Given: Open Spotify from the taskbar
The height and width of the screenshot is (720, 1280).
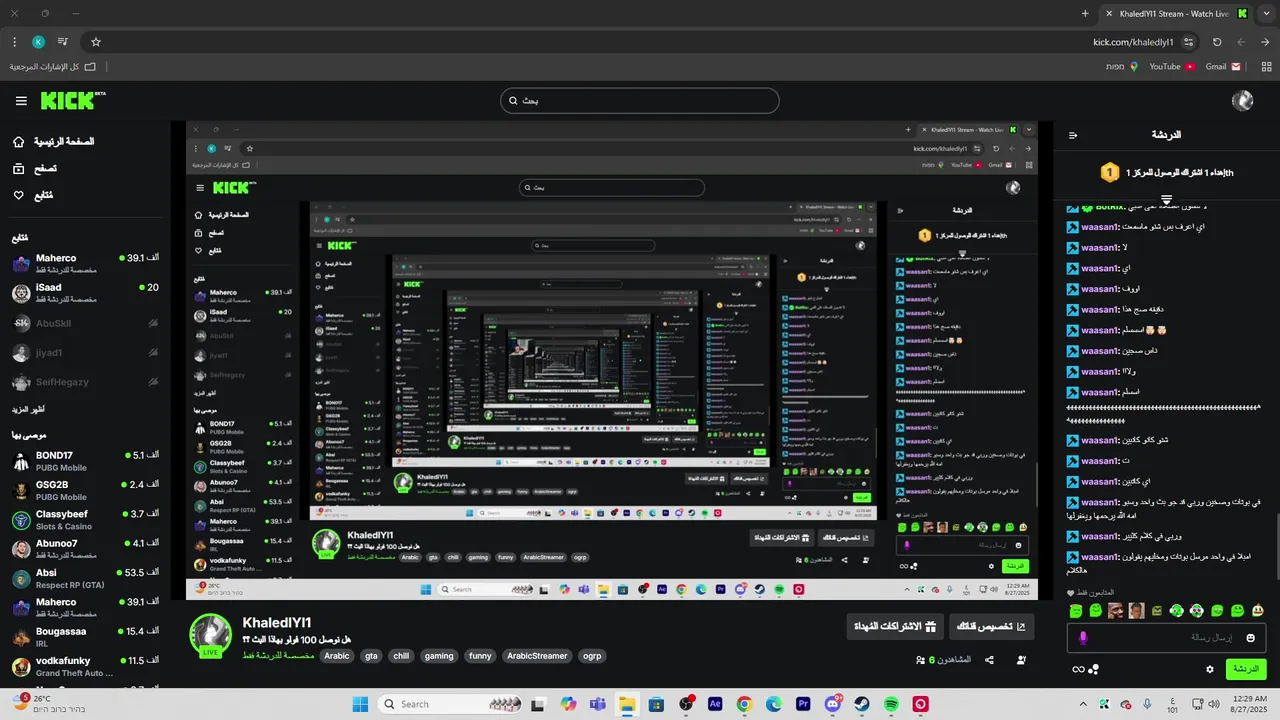Looking at the screenshot, I should click(x=891, y=704).
